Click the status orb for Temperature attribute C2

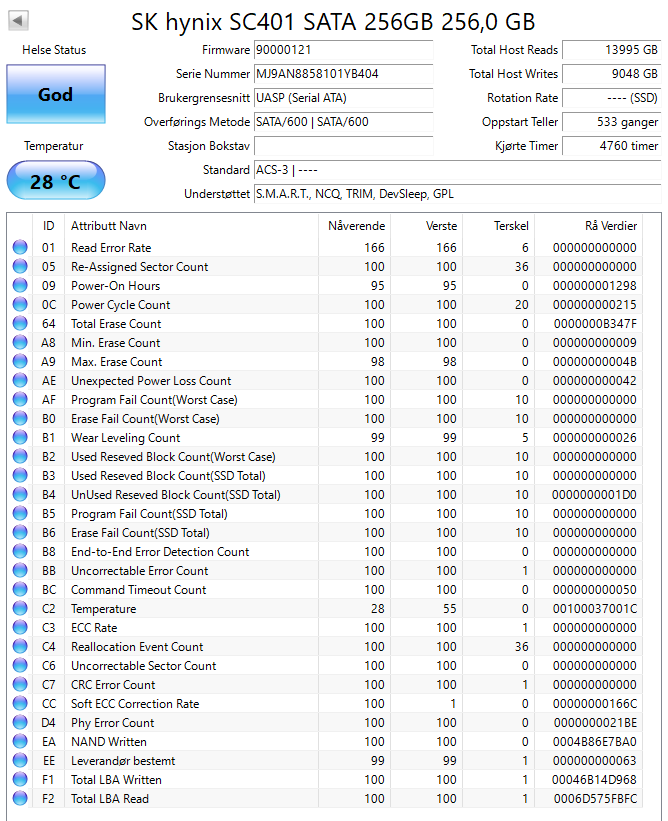(x=20, y=608)
